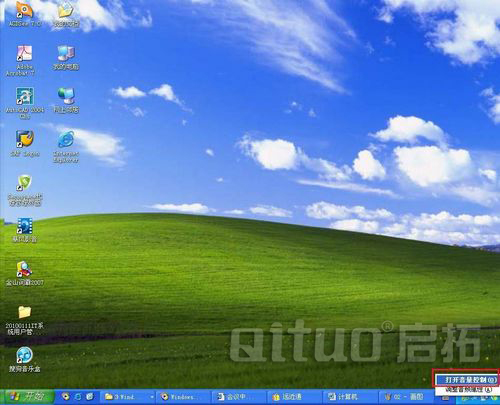Screen dimensions: 500x405
Task: Switch to the 02 - 画图 Paint taskbar window
Action: [407, 397]
